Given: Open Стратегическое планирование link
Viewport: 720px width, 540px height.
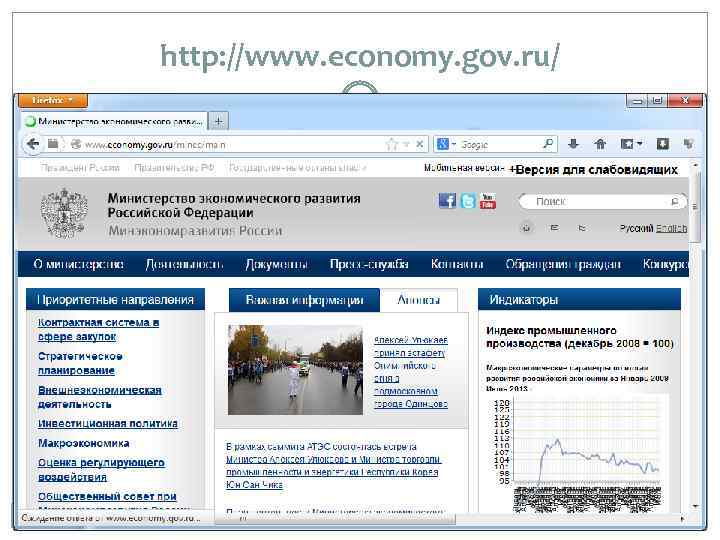Looking at the screenshot, I should coord(80,363).
